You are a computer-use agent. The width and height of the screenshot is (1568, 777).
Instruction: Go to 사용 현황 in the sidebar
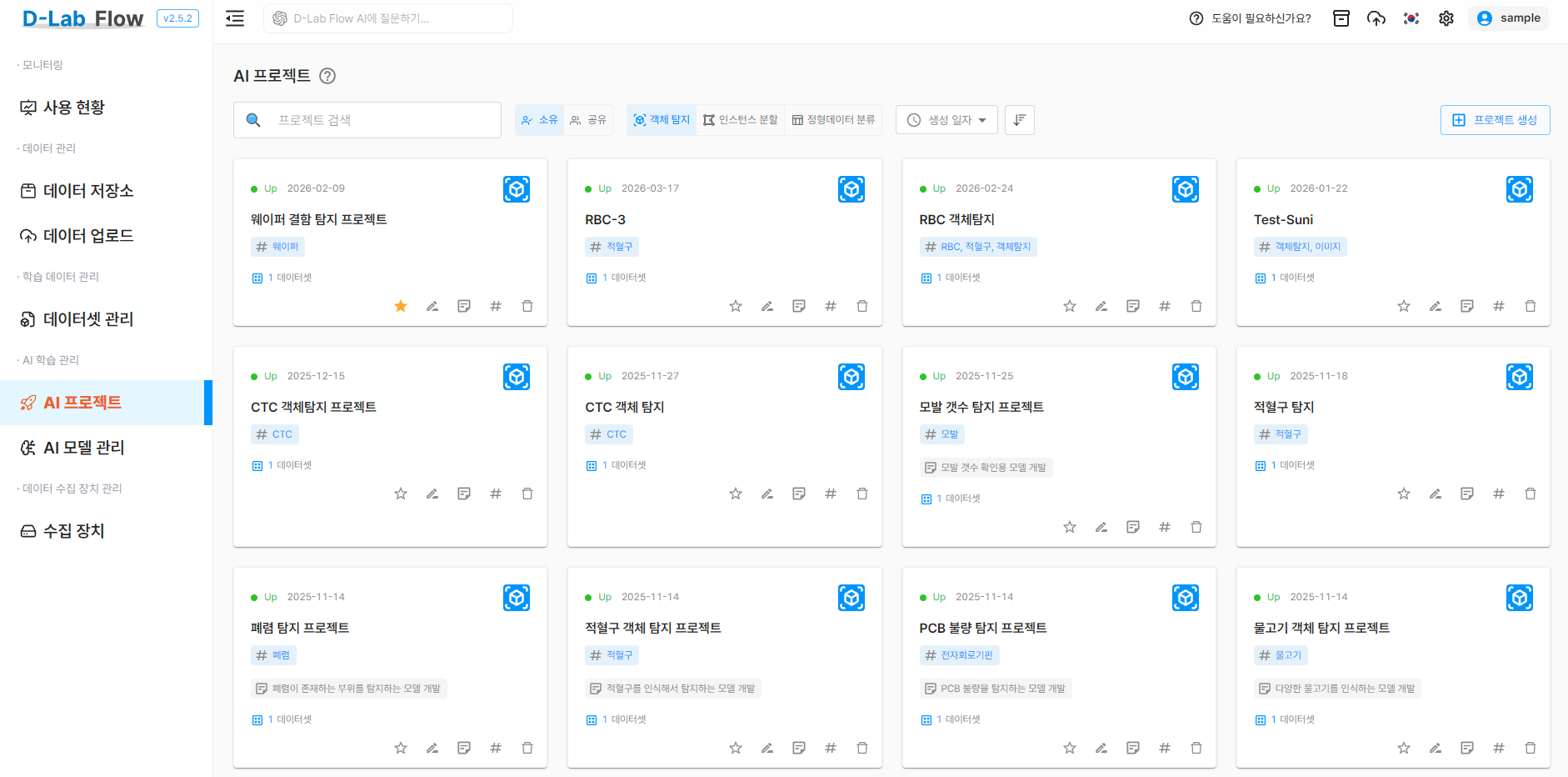pyautogui.click(x=106, y=108)
